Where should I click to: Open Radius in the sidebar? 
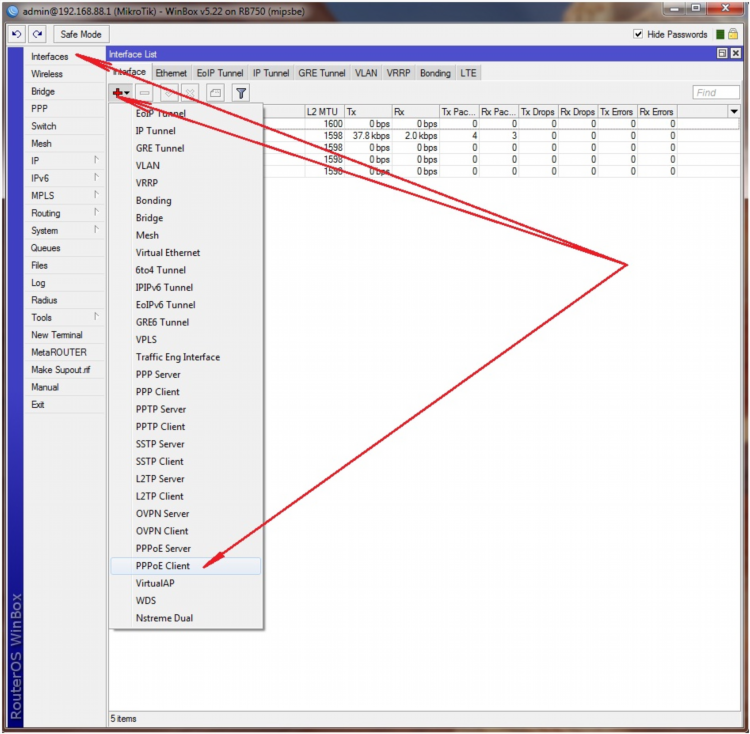coord(64,300)
